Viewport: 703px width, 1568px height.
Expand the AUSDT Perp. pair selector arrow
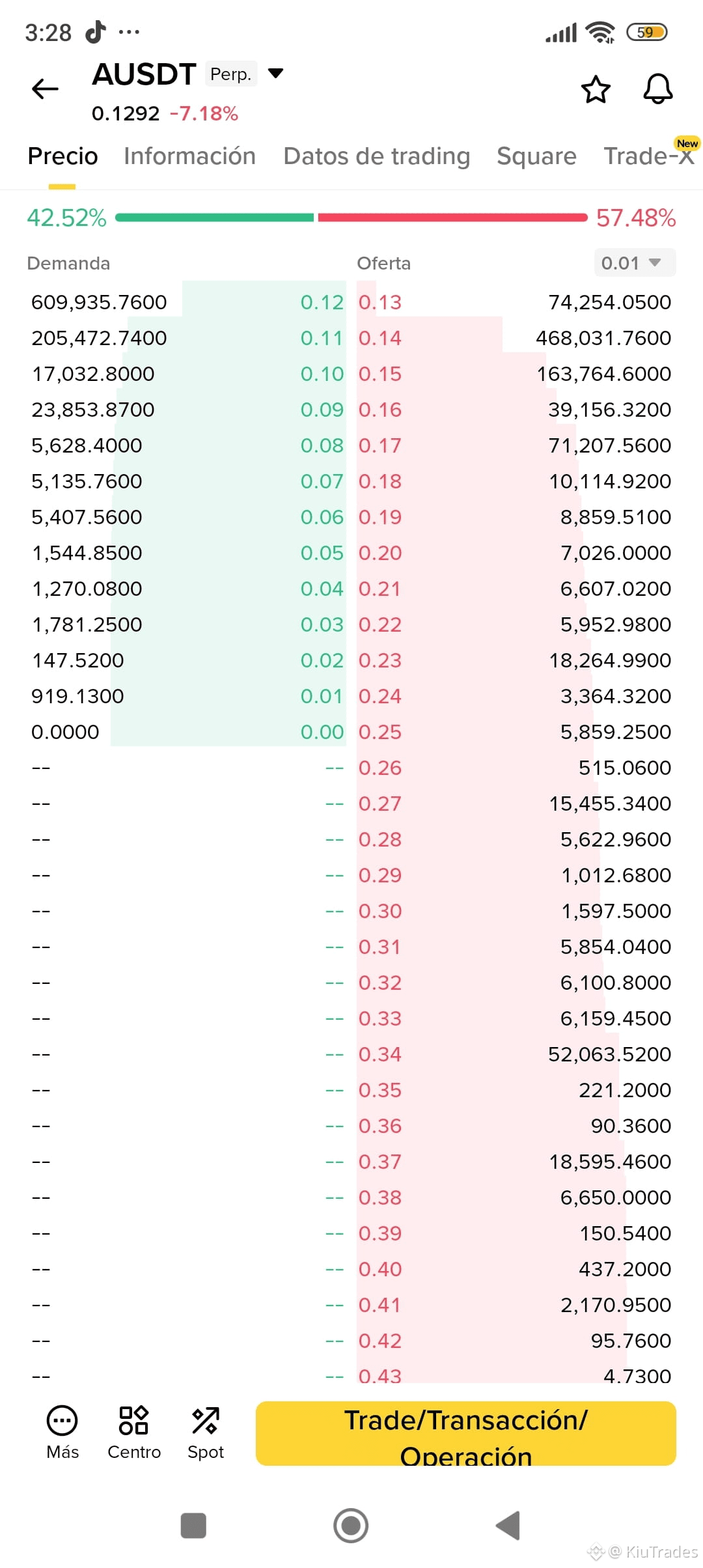(x=276, y=74)
